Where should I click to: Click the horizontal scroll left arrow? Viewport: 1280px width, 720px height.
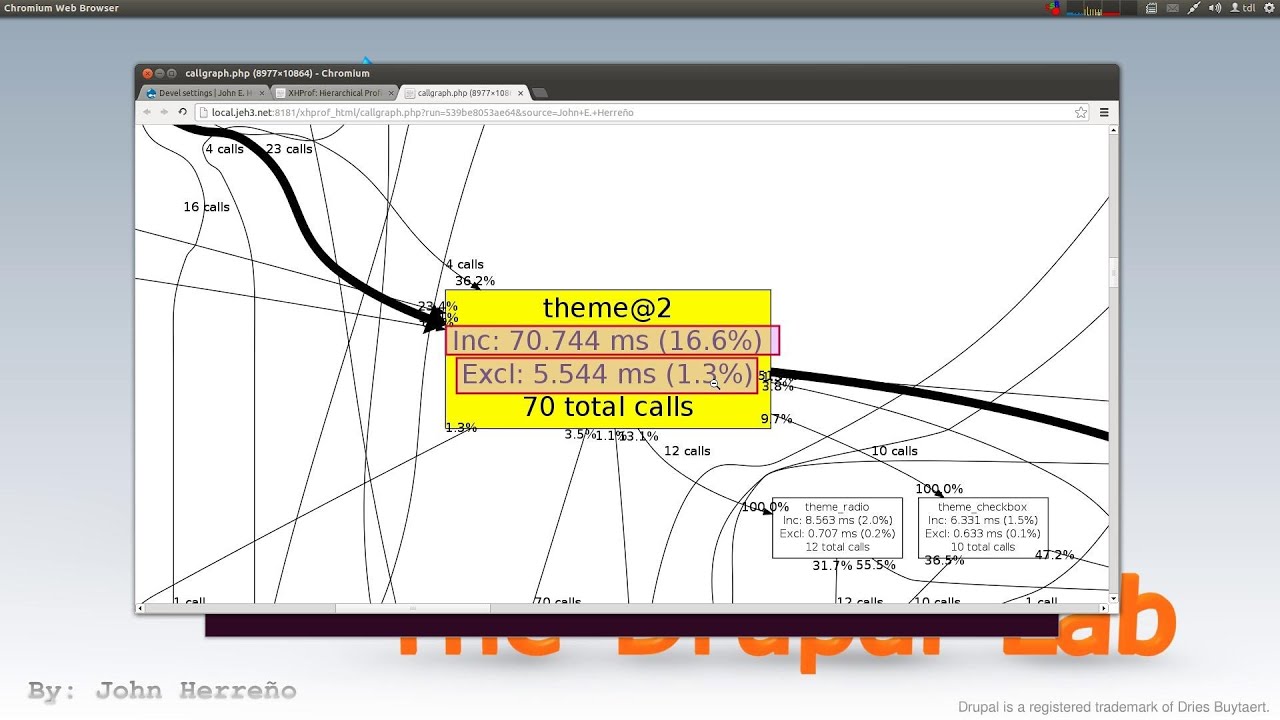pyautogui.click(x=141, y=608)
